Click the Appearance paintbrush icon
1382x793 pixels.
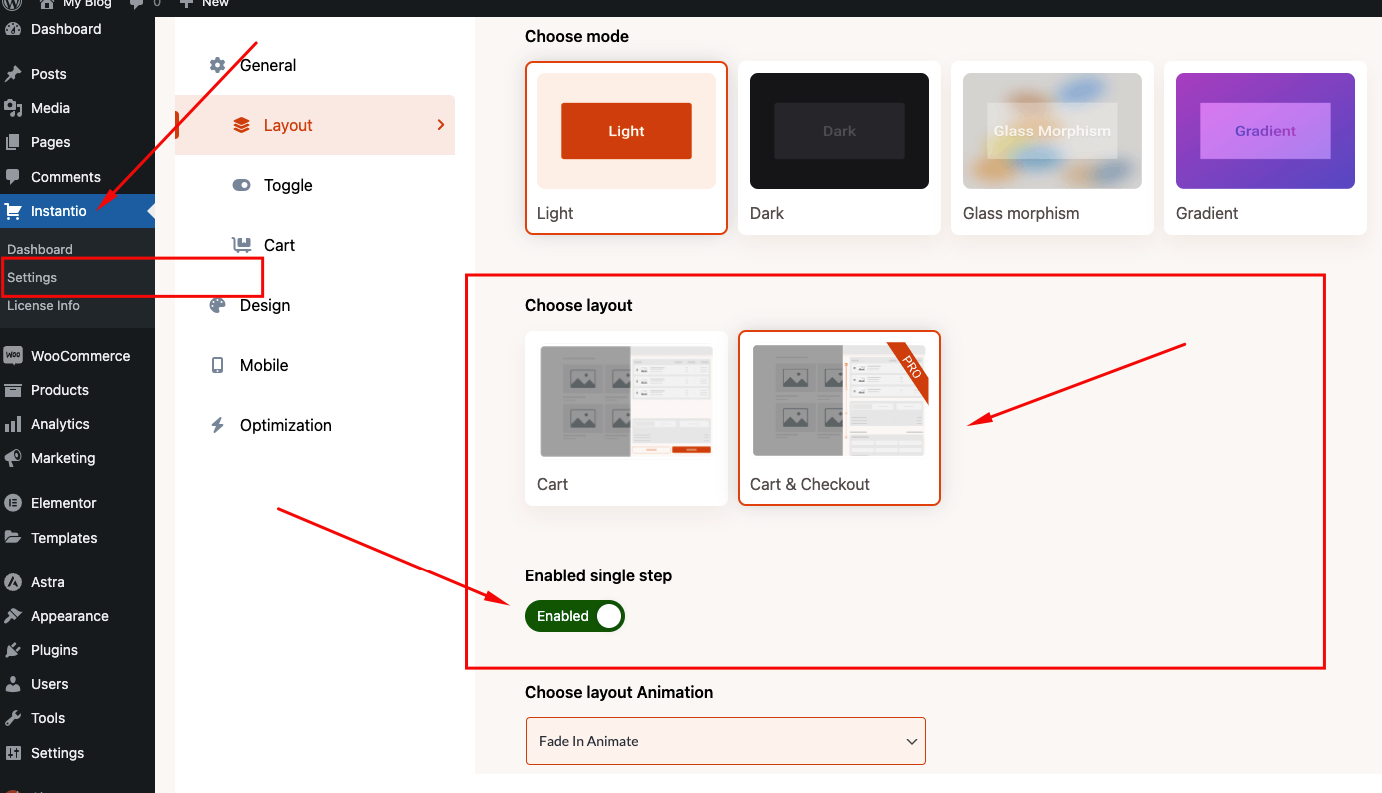tap(13, 616)
